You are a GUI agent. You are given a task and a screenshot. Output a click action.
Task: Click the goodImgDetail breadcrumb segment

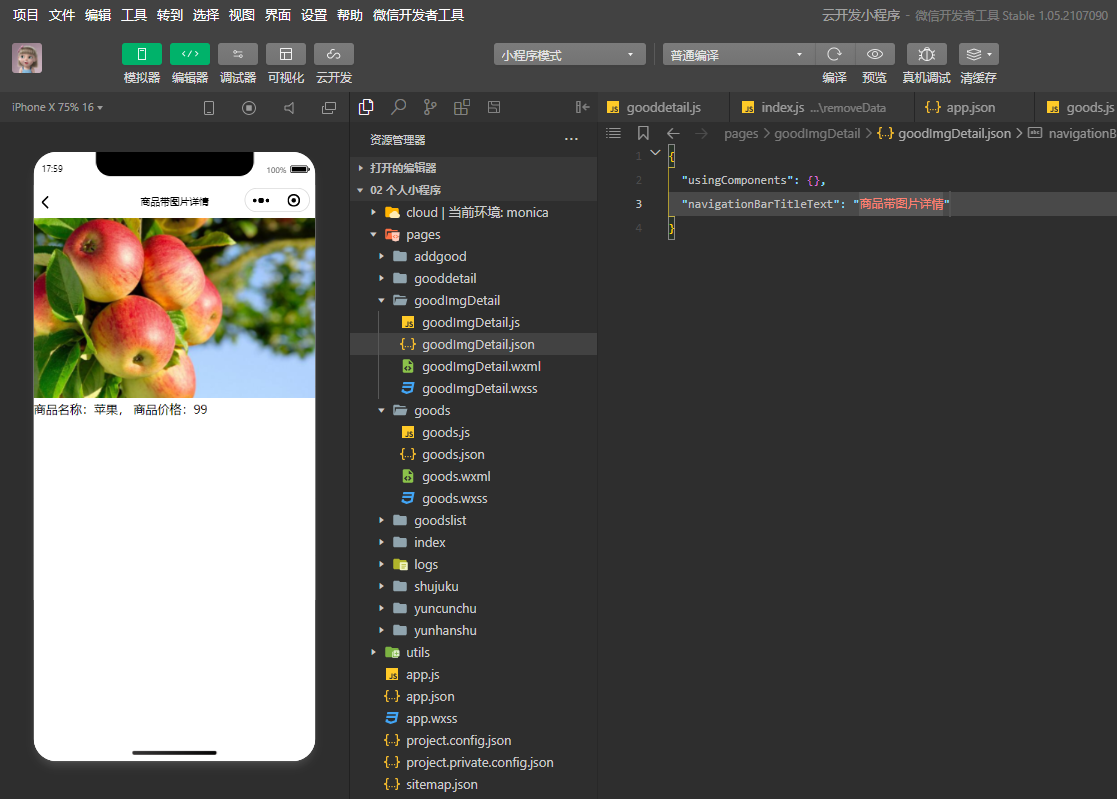(x=817, y=133)
